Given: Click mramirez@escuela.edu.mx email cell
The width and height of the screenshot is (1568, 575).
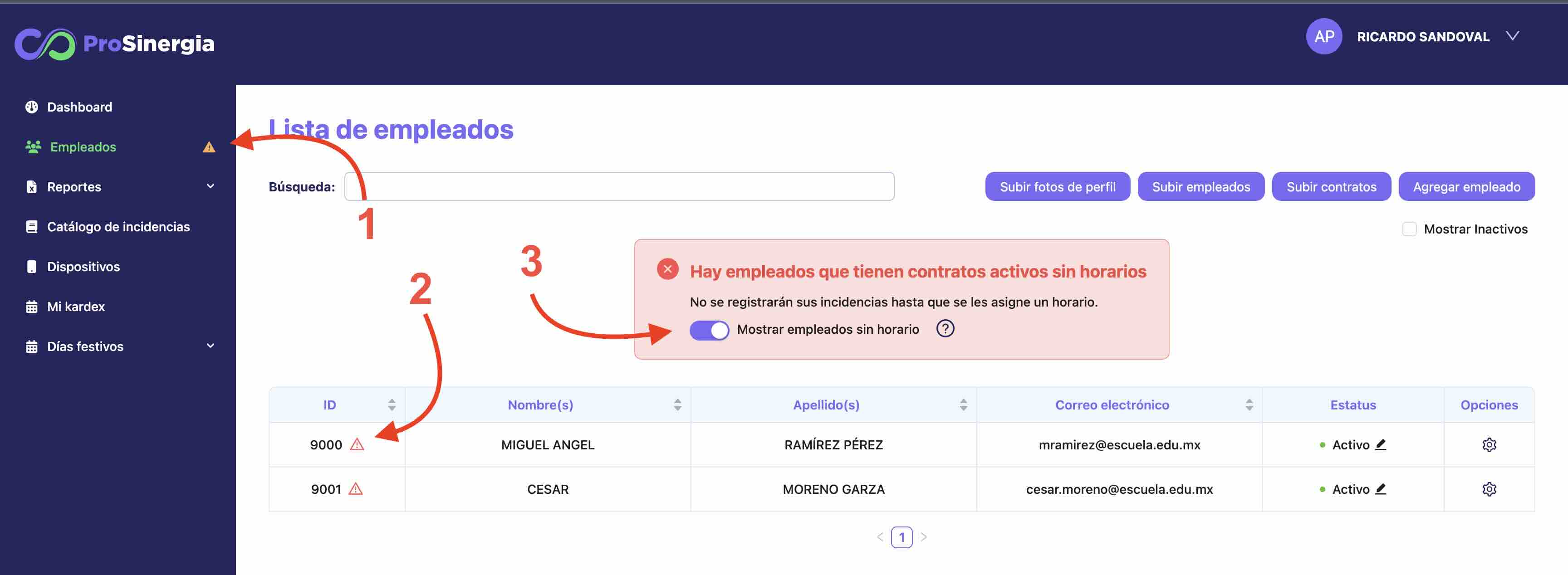Looking at the screenshot, I should (x=1119, y=445).
